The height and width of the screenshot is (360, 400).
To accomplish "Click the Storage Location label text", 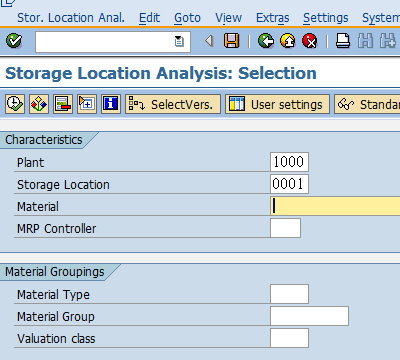I will (x=63, y=185).
